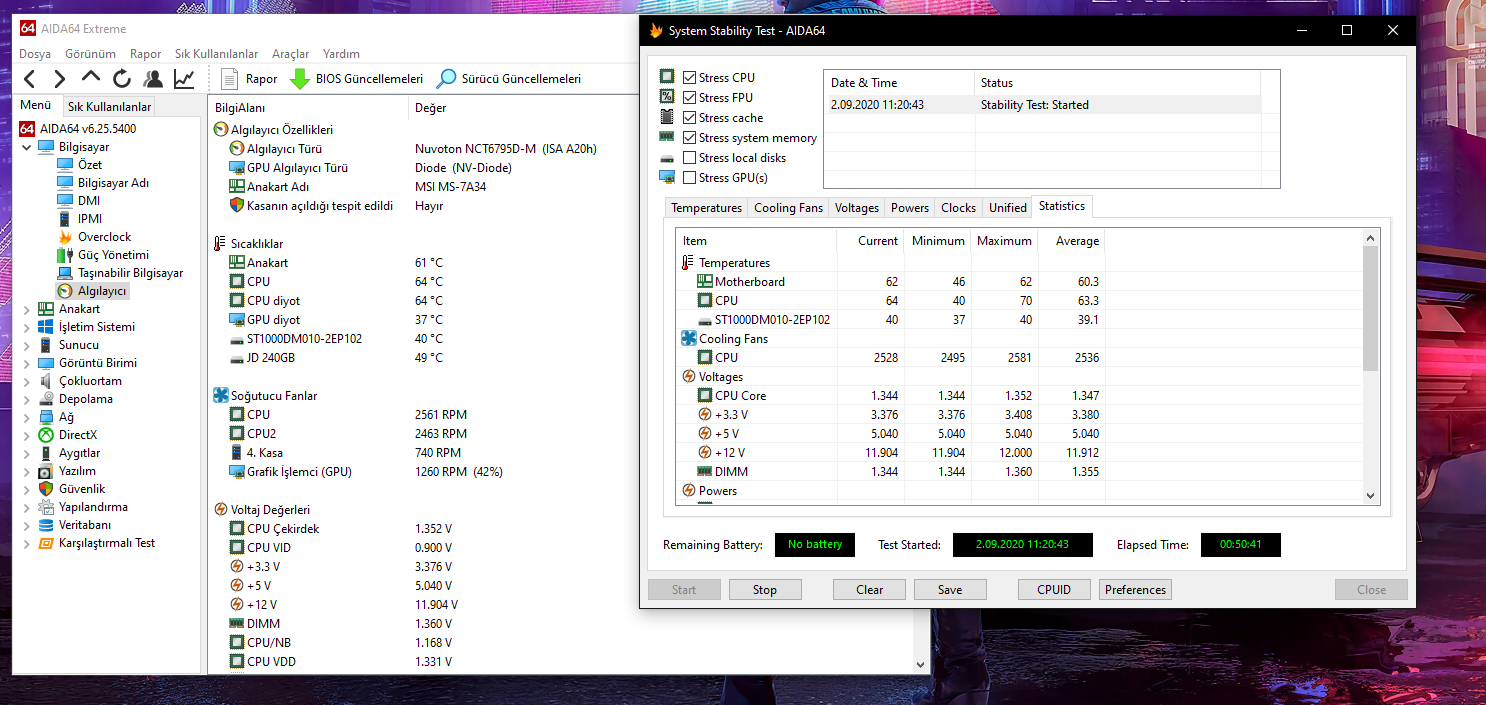This screenshot has width=1486, height=705.
Task: Switch to Sık Kullanılanlar sidebar tab
Action: point(109,107)
